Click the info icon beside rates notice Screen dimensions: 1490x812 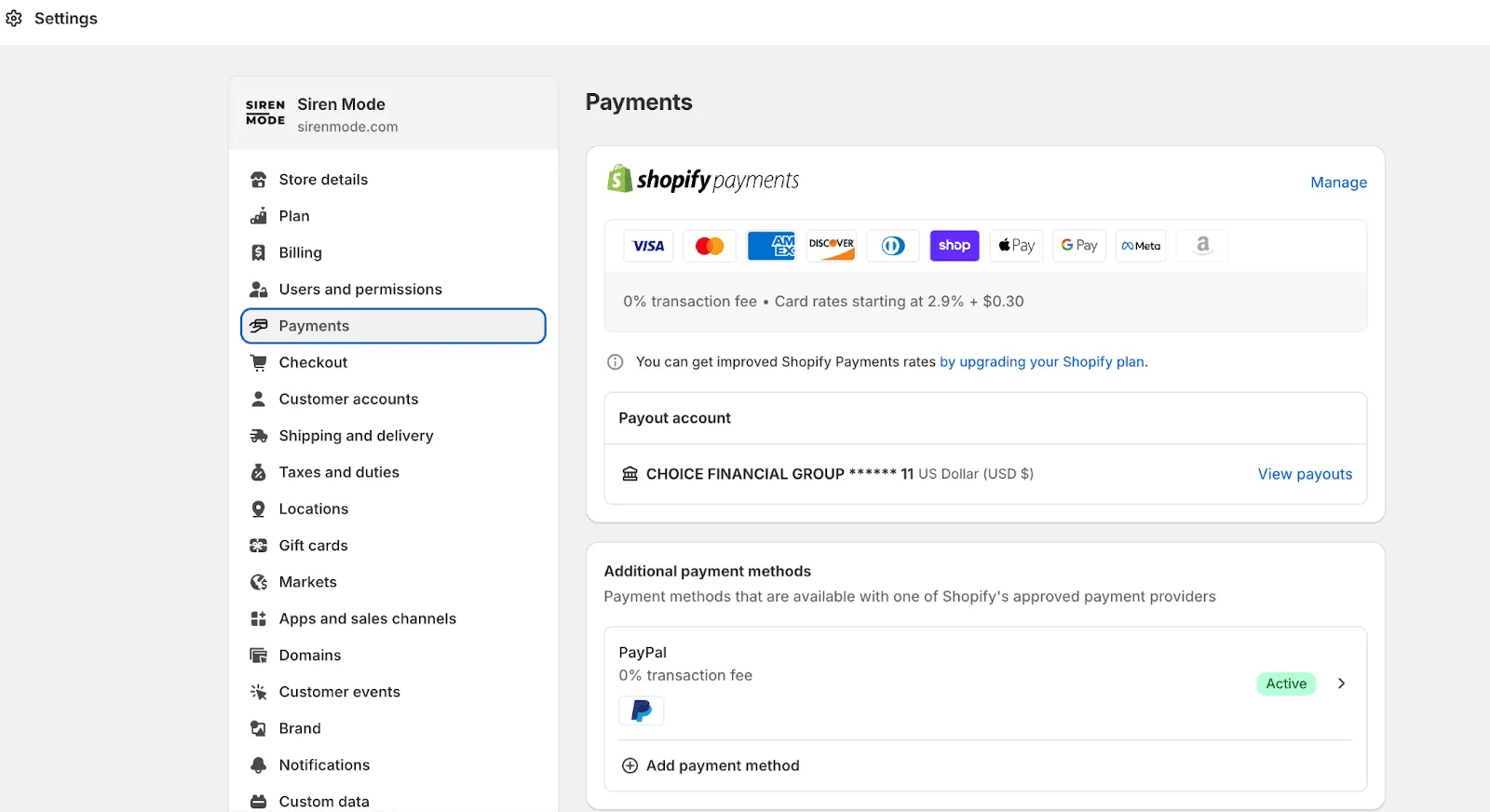click(615, 362)
